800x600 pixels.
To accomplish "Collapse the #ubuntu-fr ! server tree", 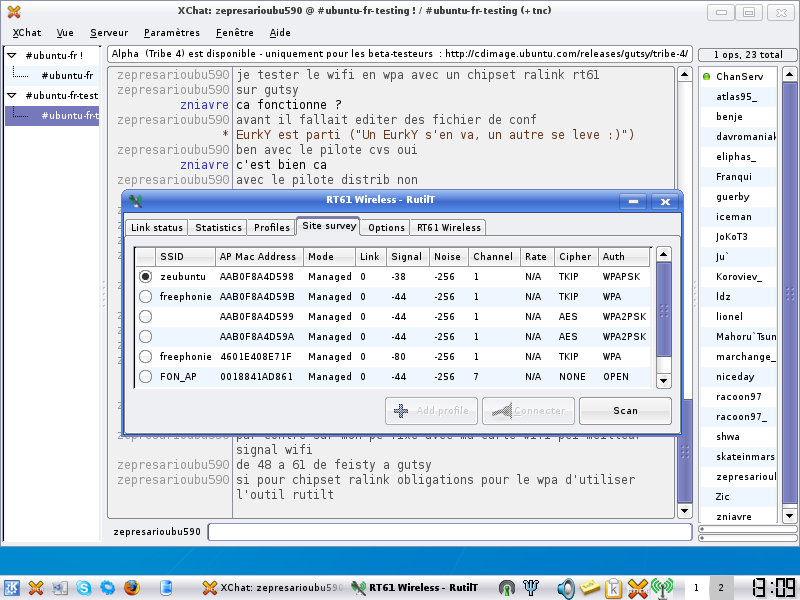I will tap(12, 56).
